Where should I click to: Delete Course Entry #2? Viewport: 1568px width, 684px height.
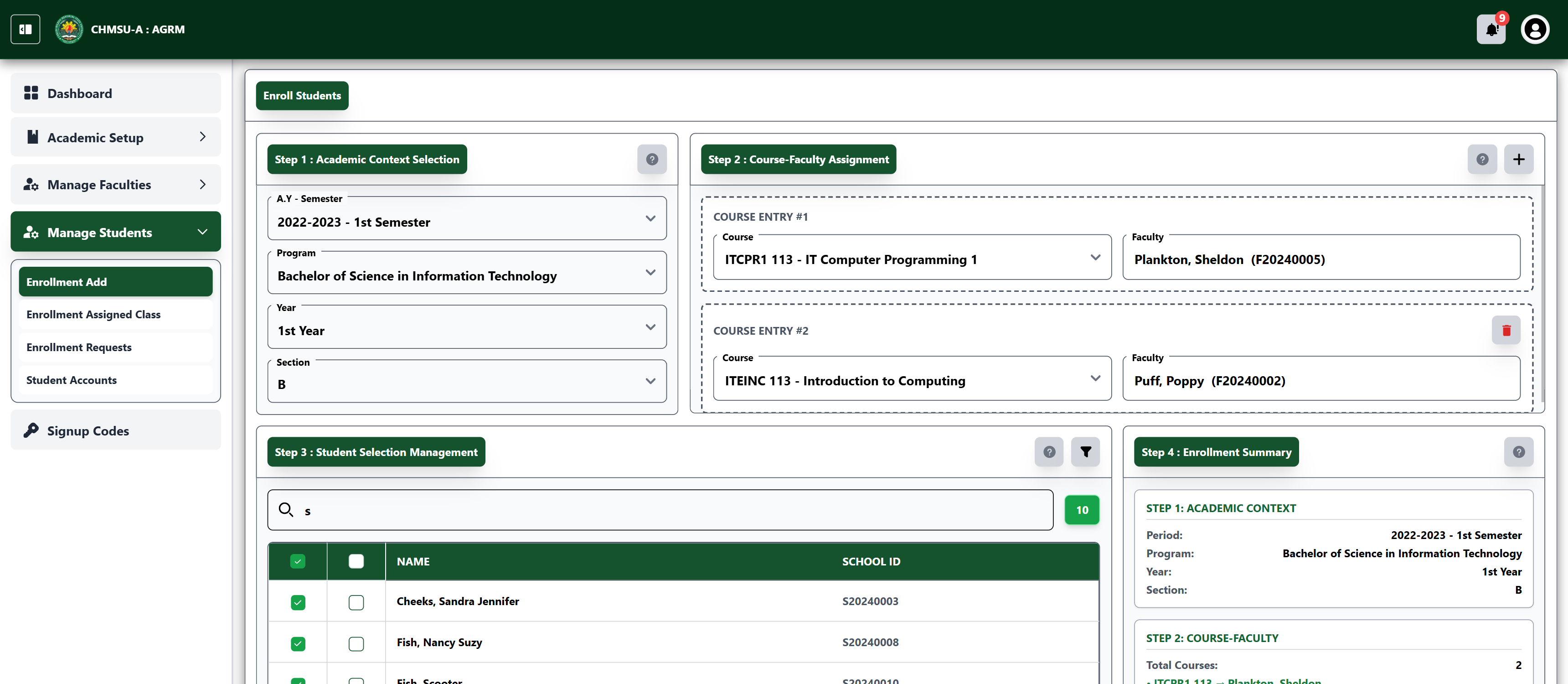(x=1506, y=330)
